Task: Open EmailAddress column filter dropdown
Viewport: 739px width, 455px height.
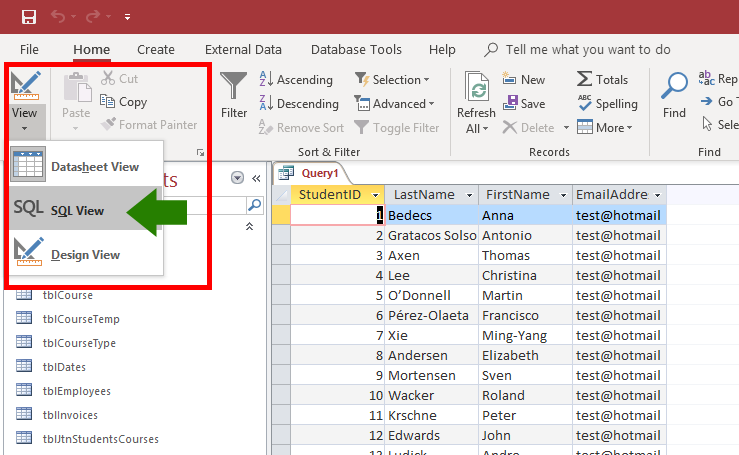Action: click(x=657, y=195)
